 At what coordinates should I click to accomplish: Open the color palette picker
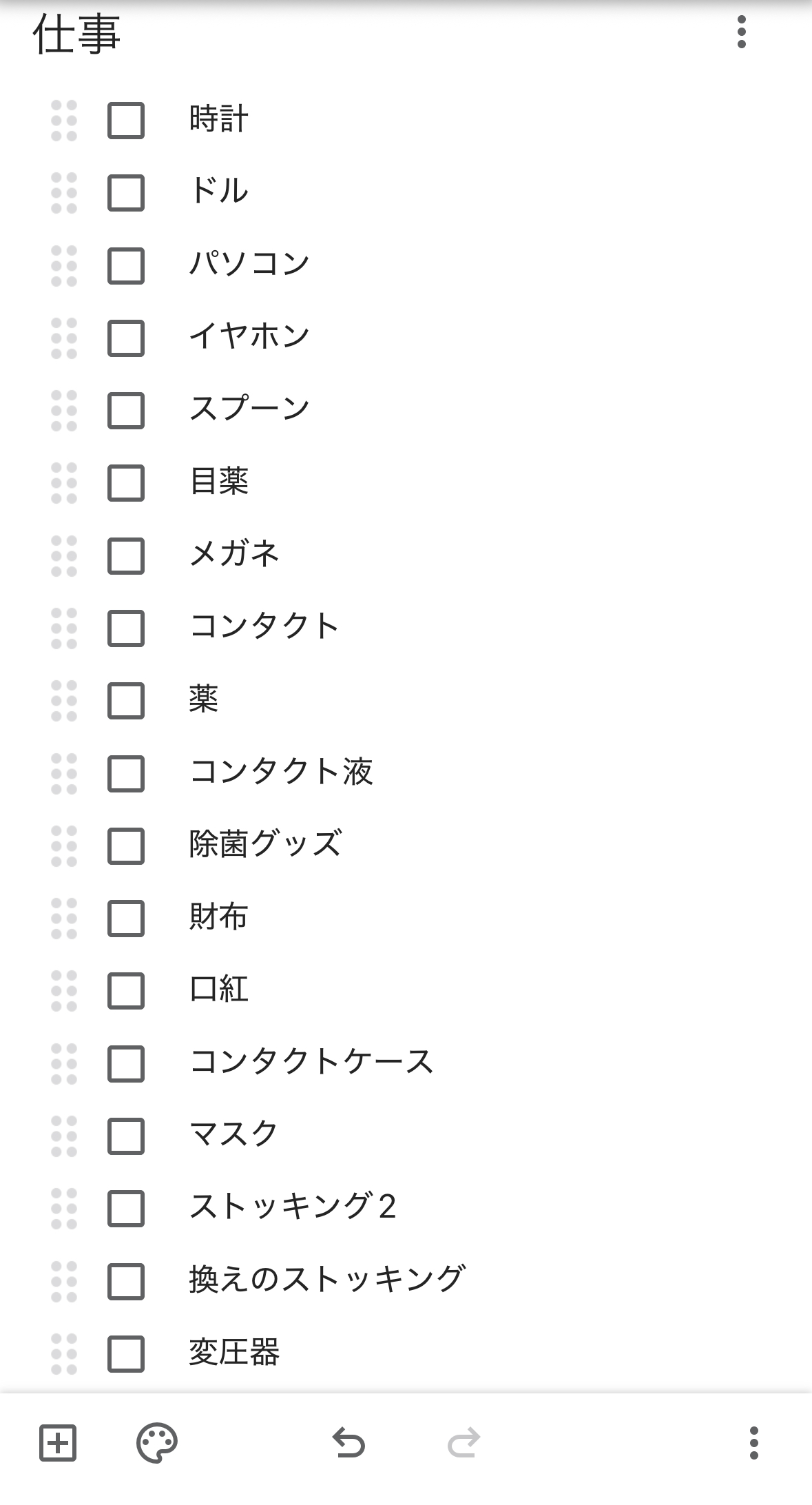(157, 1442)
